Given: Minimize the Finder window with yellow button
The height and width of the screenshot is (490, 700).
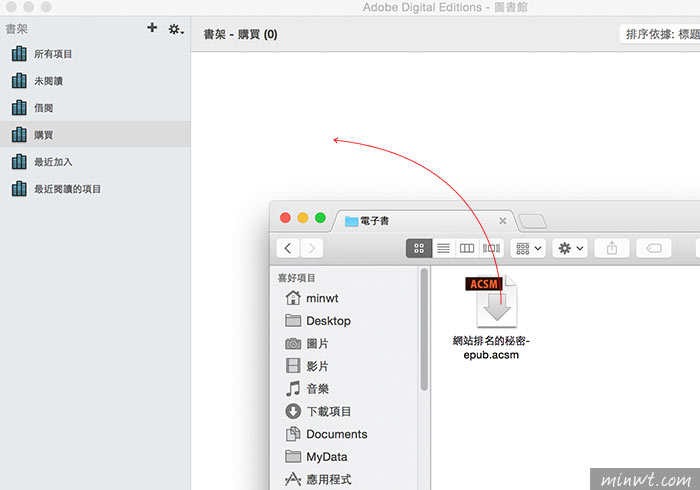Looking at the screenshot, I should [x=303, y=218].
